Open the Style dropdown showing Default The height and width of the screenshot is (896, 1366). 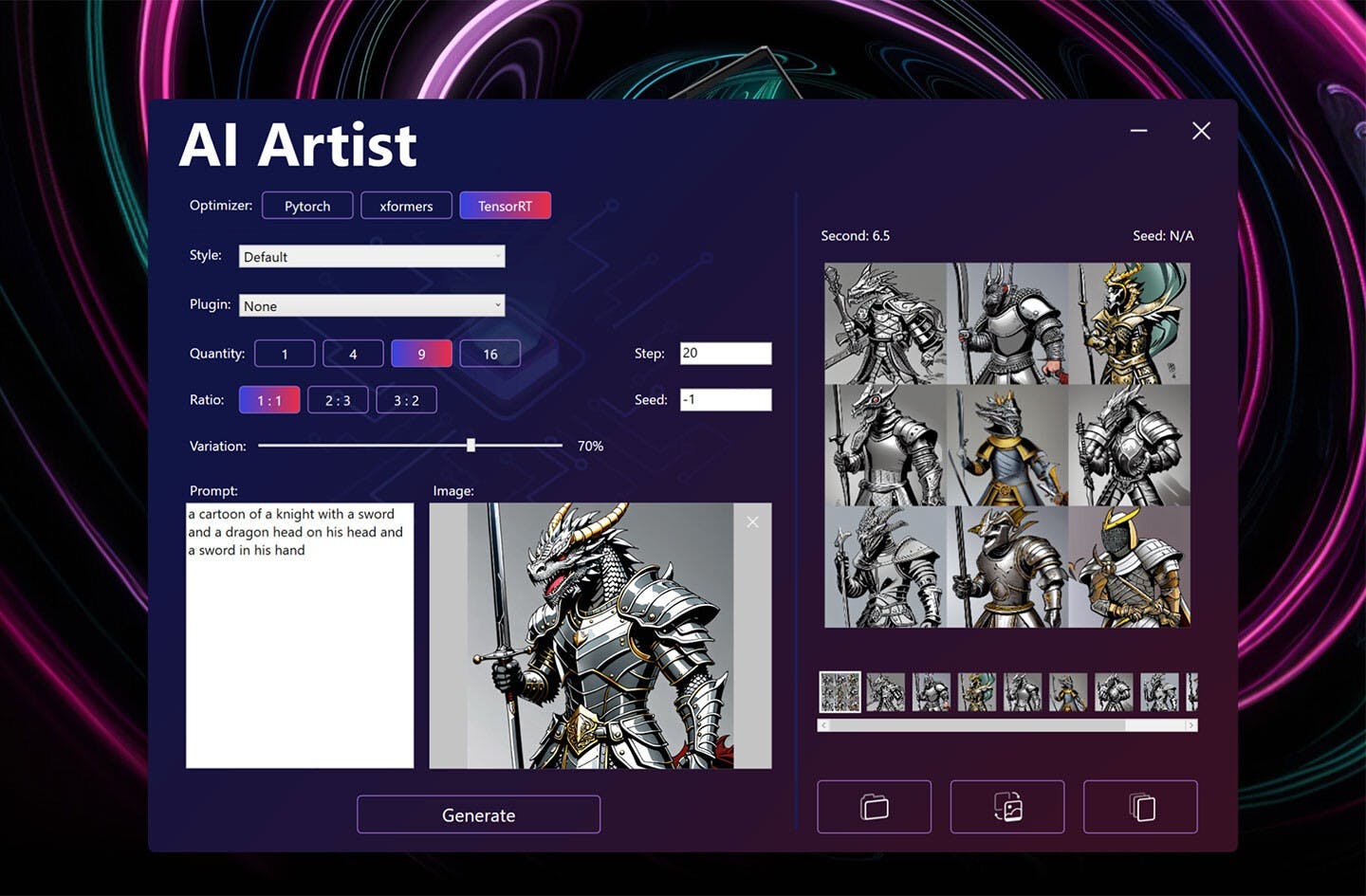click(x=372, y=256)
